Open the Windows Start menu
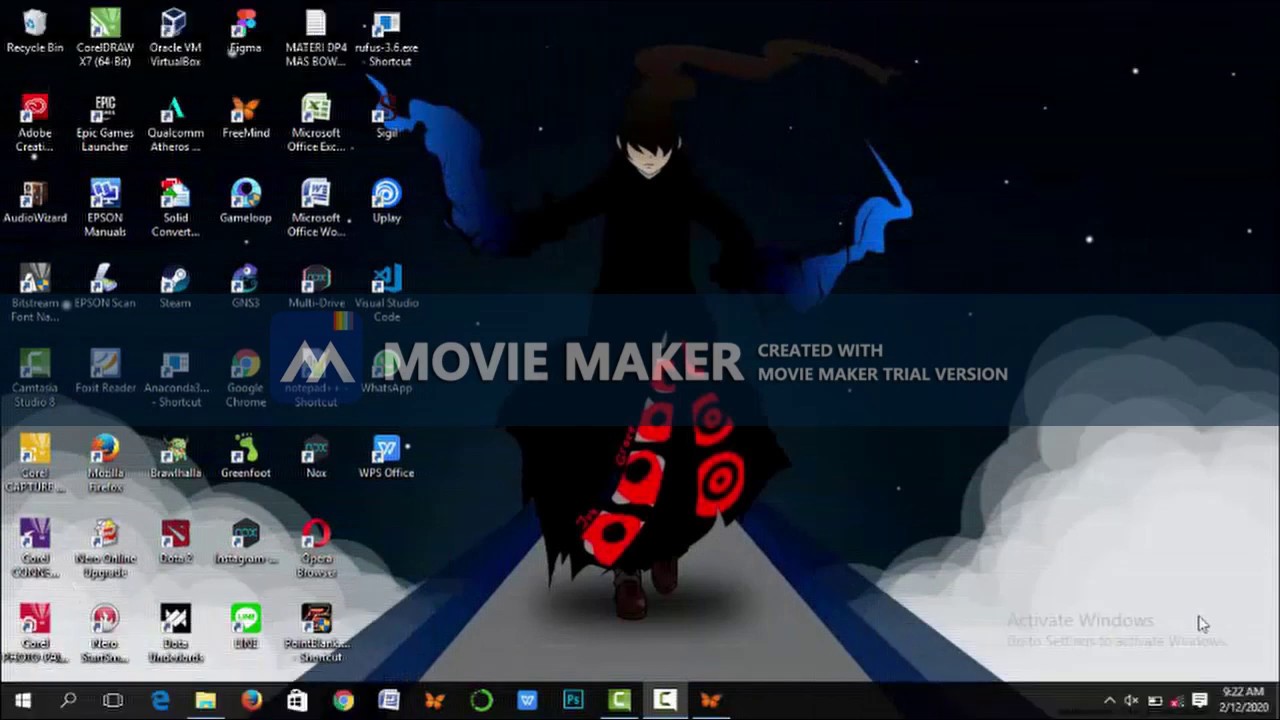Screen dimensions: 1280x720 click(x=22, y=701)
